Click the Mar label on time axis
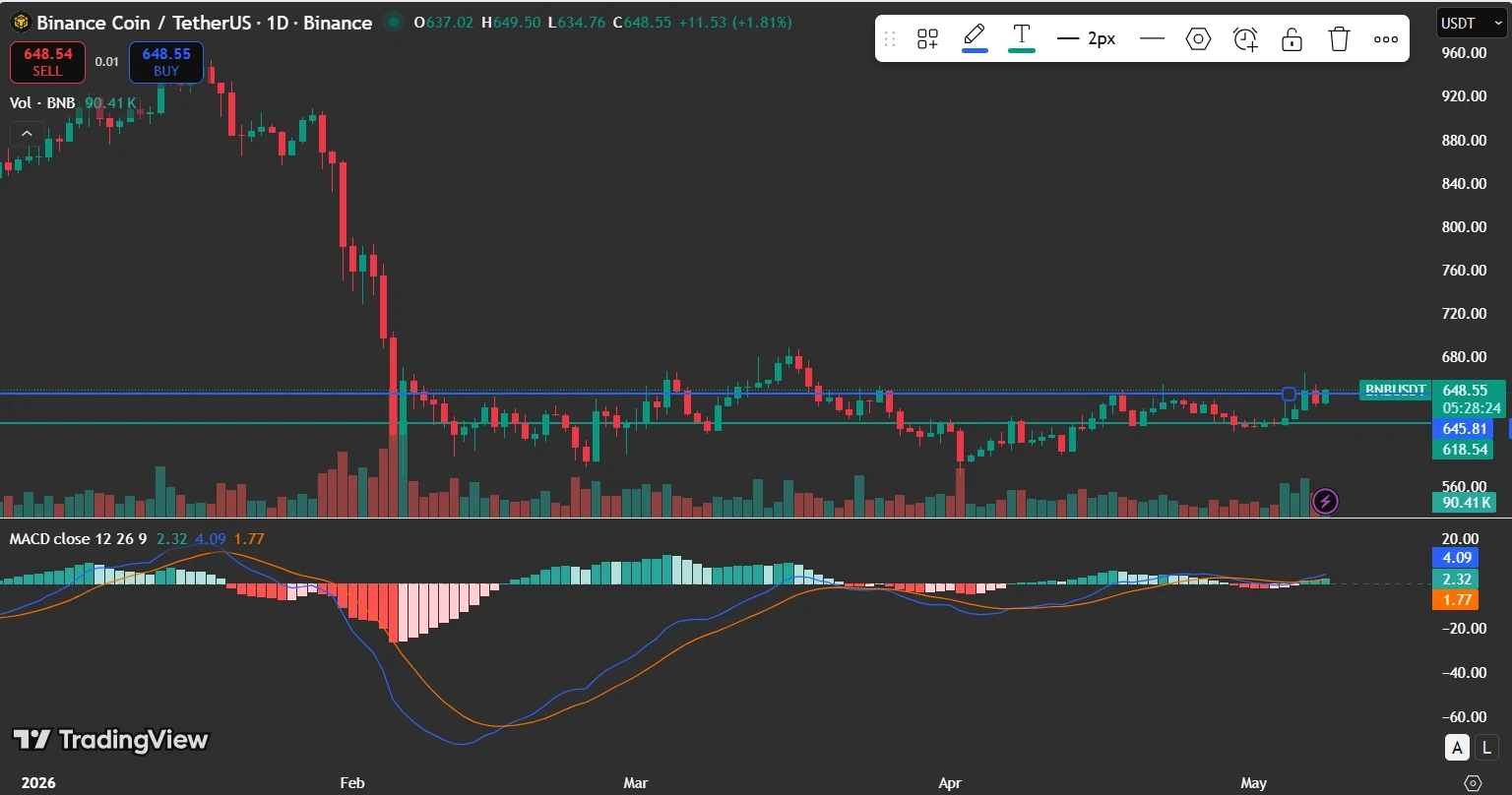Image resolution: width=1512 pixels, height=795 pixels. [x=636, y=783]
